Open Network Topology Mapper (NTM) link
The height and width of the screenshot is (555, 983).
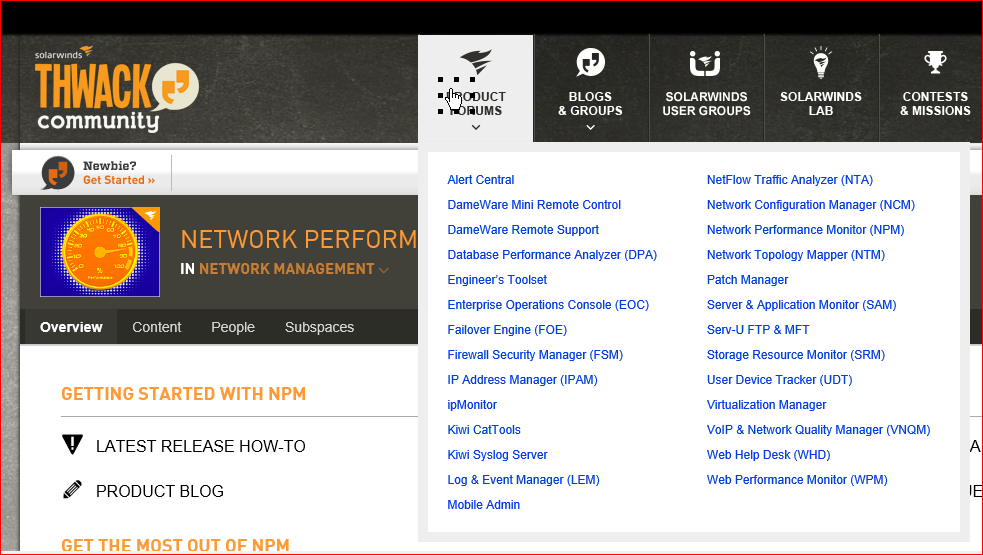click(x=796, y=255)
